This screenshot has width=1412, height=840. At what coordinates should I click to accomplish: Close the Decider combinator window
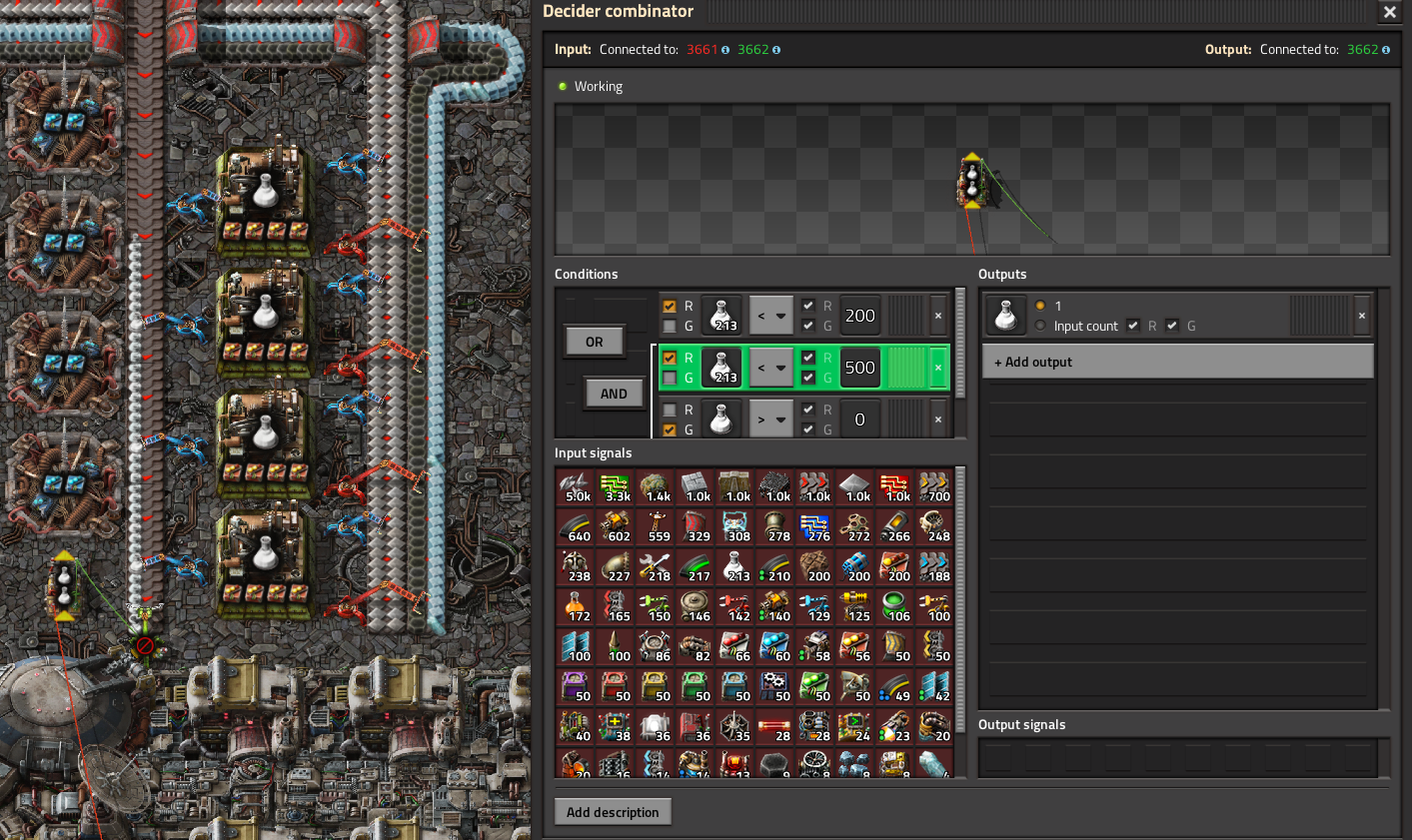pos(1389,12)
